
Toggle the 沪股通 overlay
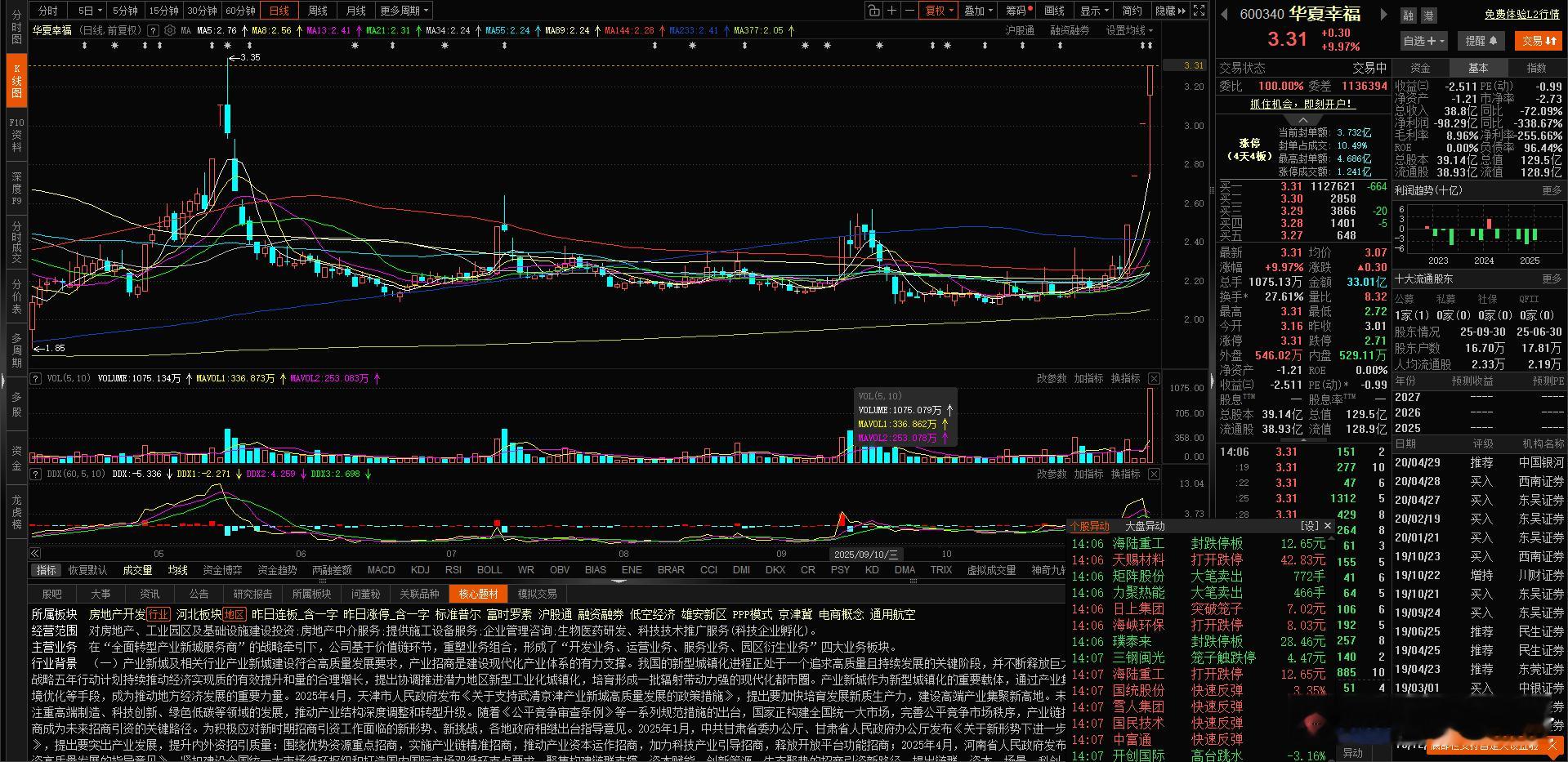[x=1019, y=30]
